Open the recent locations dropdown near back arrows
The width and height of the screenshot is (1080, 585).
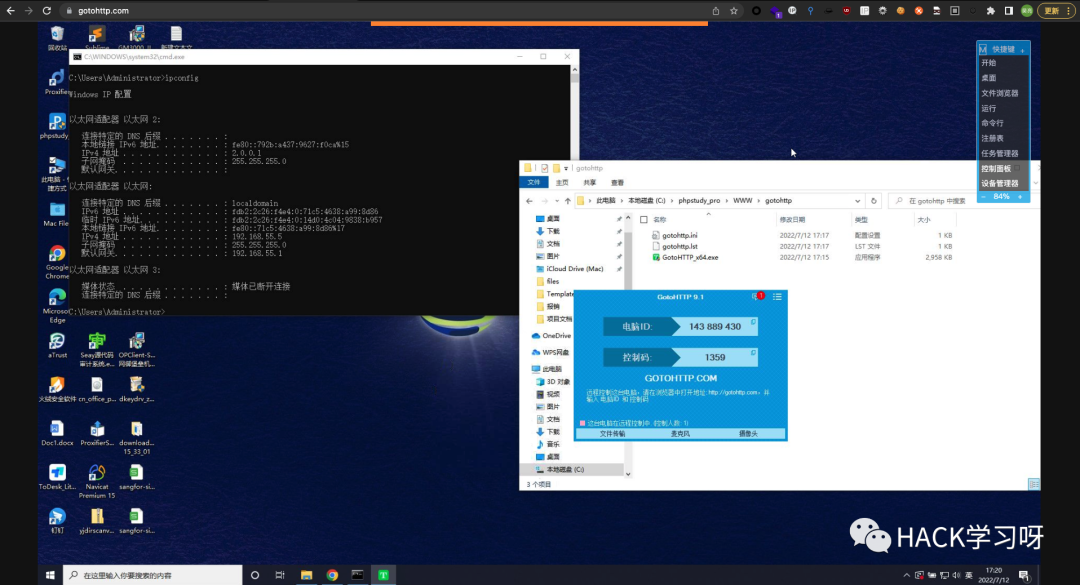coord(557,201)
